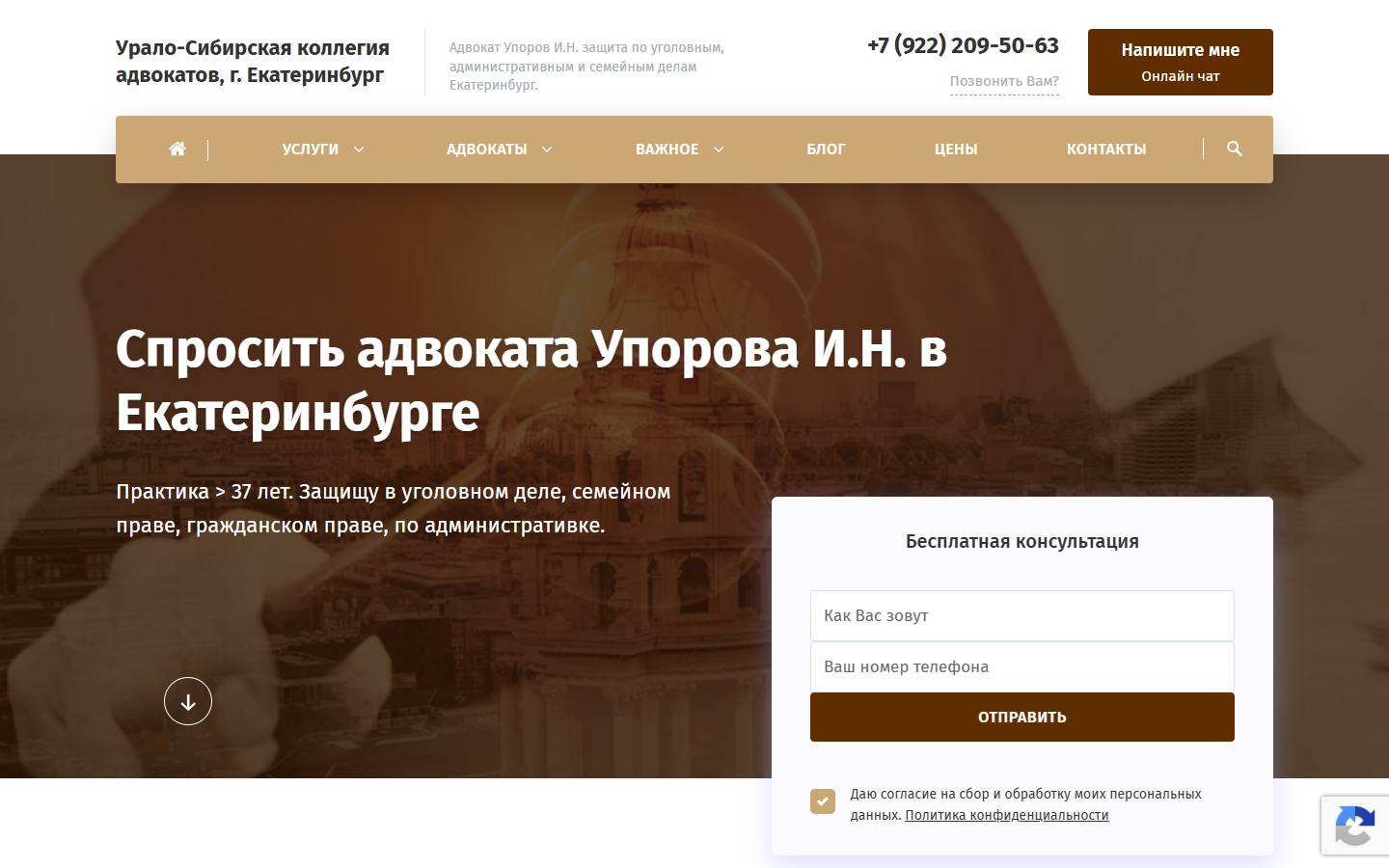The height and width of the screenshot is (868, 1389).
Task: Click the Позвонить Вам? callback link
Action: [x=1004, y=81]
